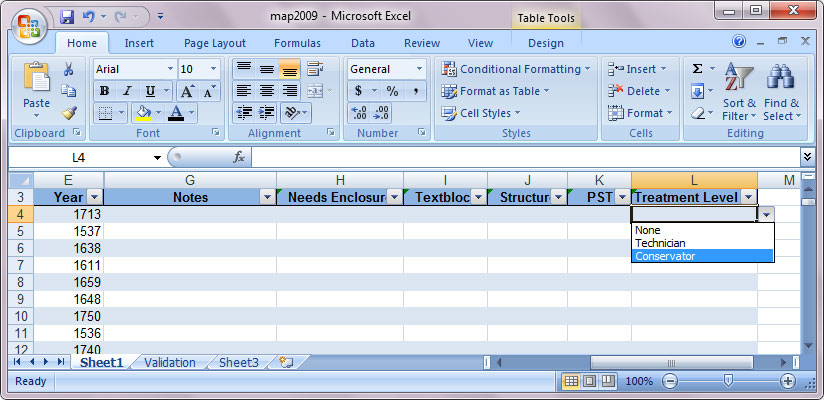
Task: Toggle Bold formatting
Action: (x=104, y=91)
